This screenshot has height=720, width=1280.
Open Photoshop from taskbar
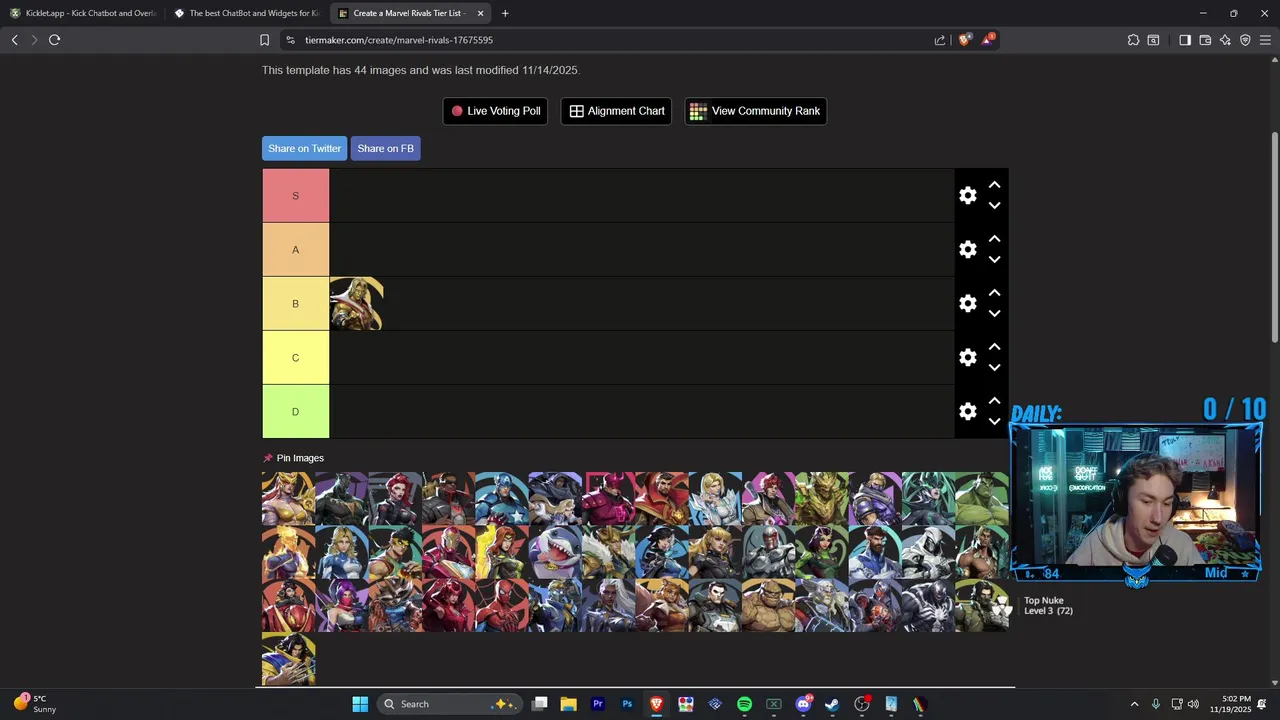coord(627,704)
